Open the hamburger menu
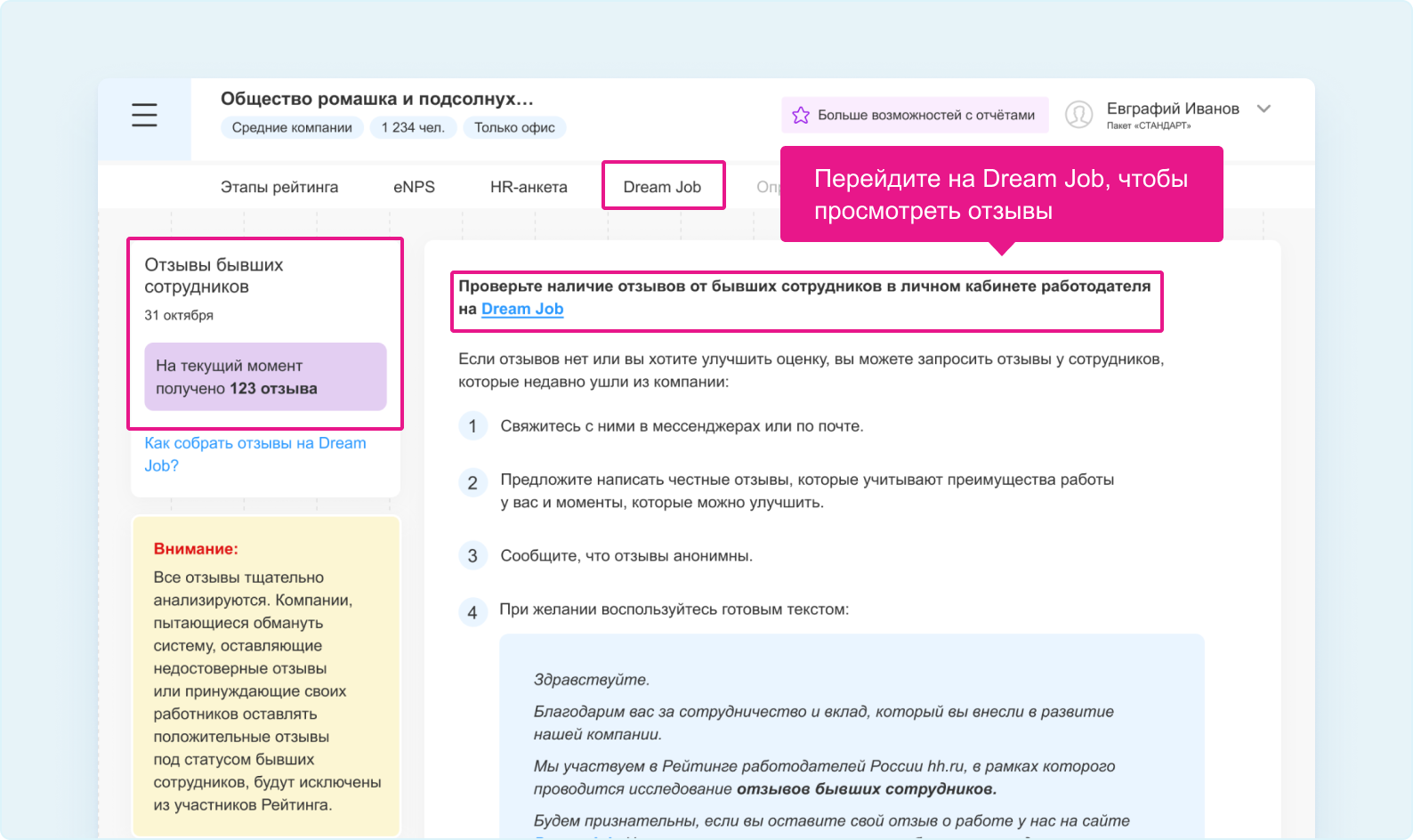This screenshot has height=840, width=1413. point(144,115)
